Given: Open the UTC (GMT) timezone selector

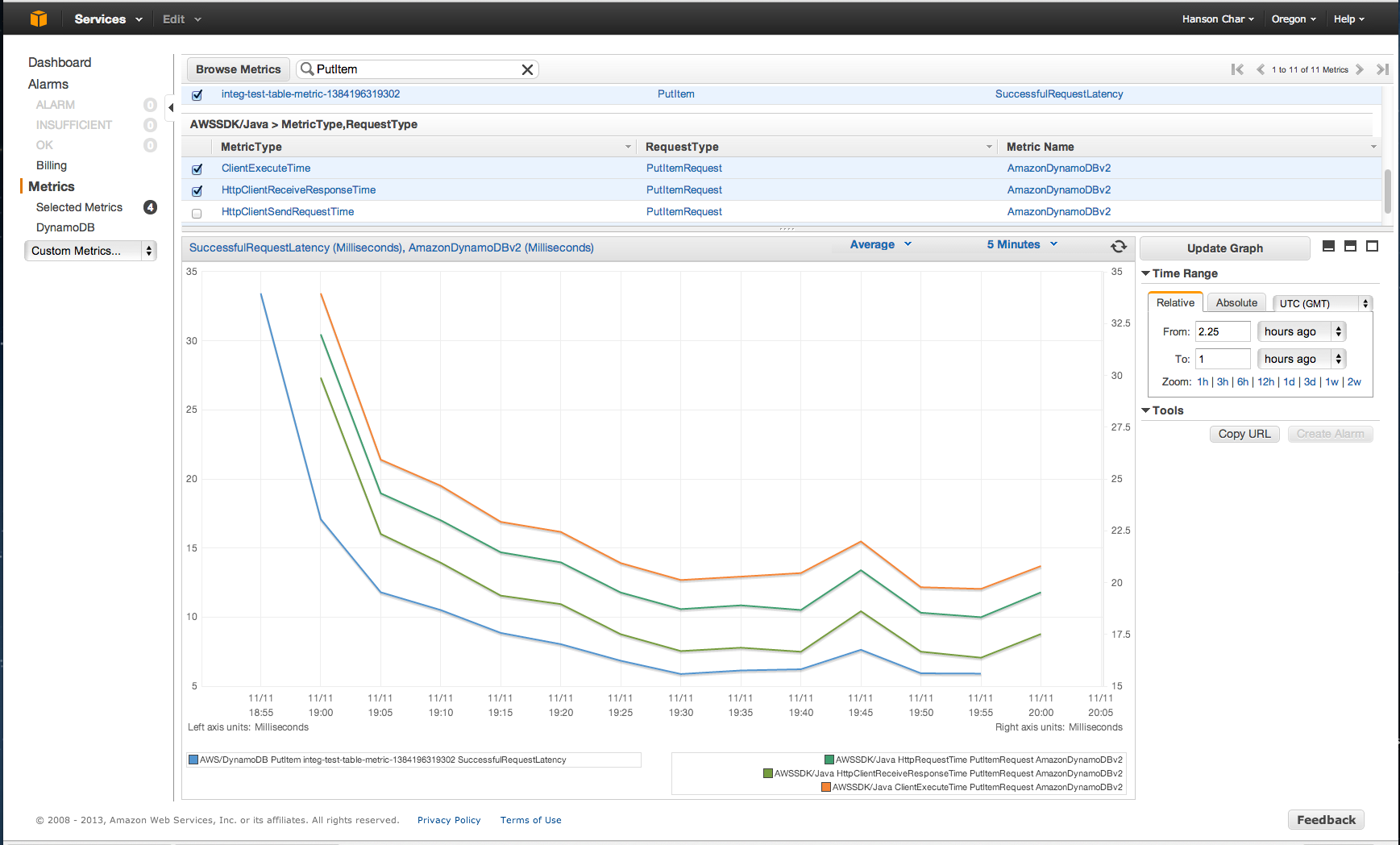Looking at the screenshot, I should click(x=1321, y=303).
